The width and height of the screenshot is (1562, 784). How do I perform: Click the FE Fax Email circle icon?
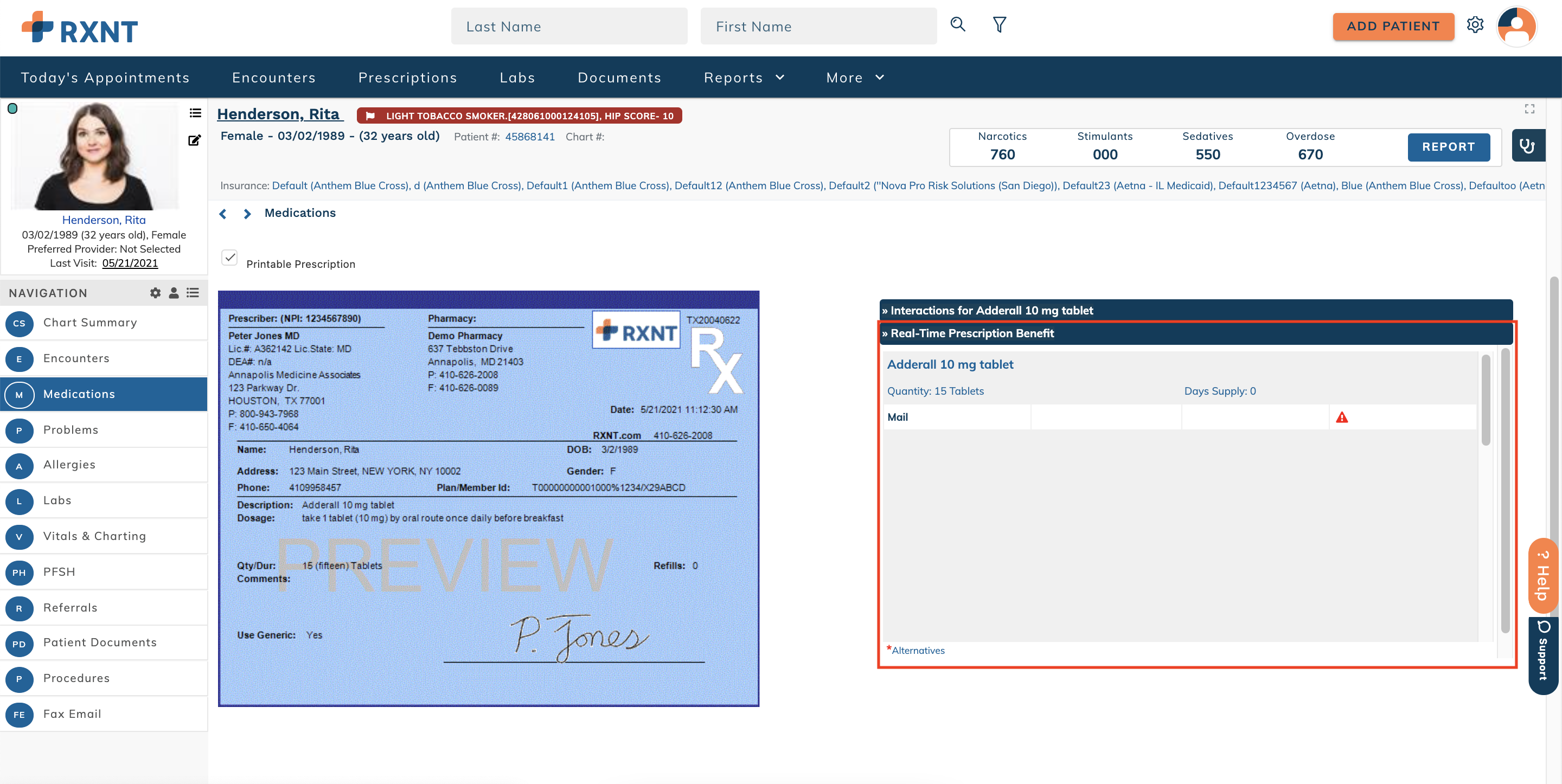pos(20,715)
